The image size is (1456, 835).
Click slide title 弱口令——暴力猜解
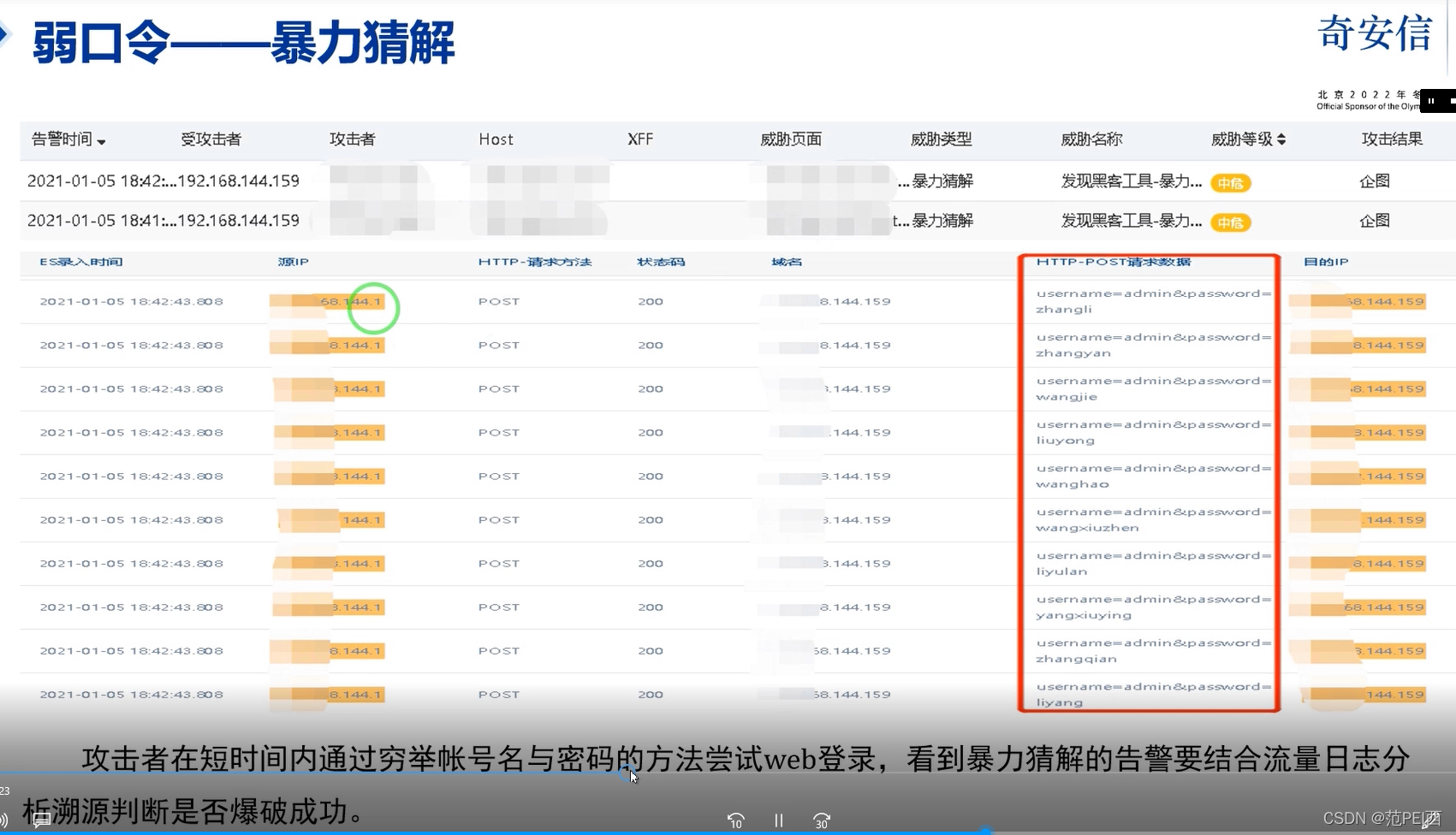244,42
